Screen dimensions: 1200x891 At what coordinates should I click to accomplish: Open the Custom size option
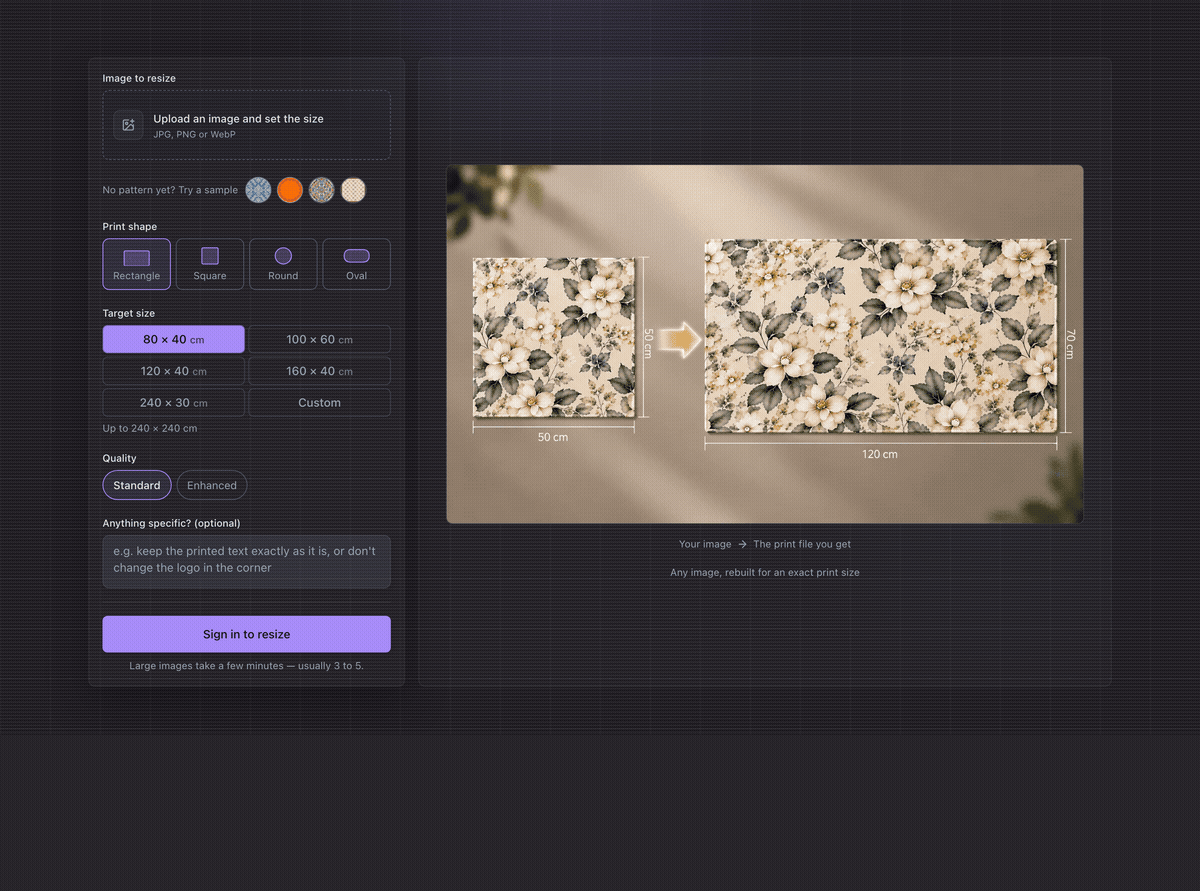tap(320, 403)
